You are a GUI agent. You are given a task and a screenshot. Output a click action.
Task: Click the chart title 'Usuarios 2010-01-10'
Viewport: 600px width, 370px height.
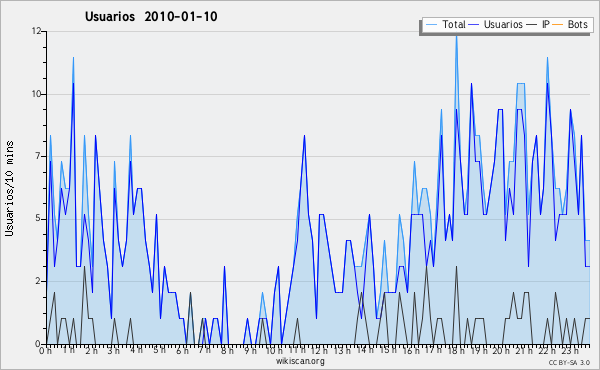pos(151,16)
